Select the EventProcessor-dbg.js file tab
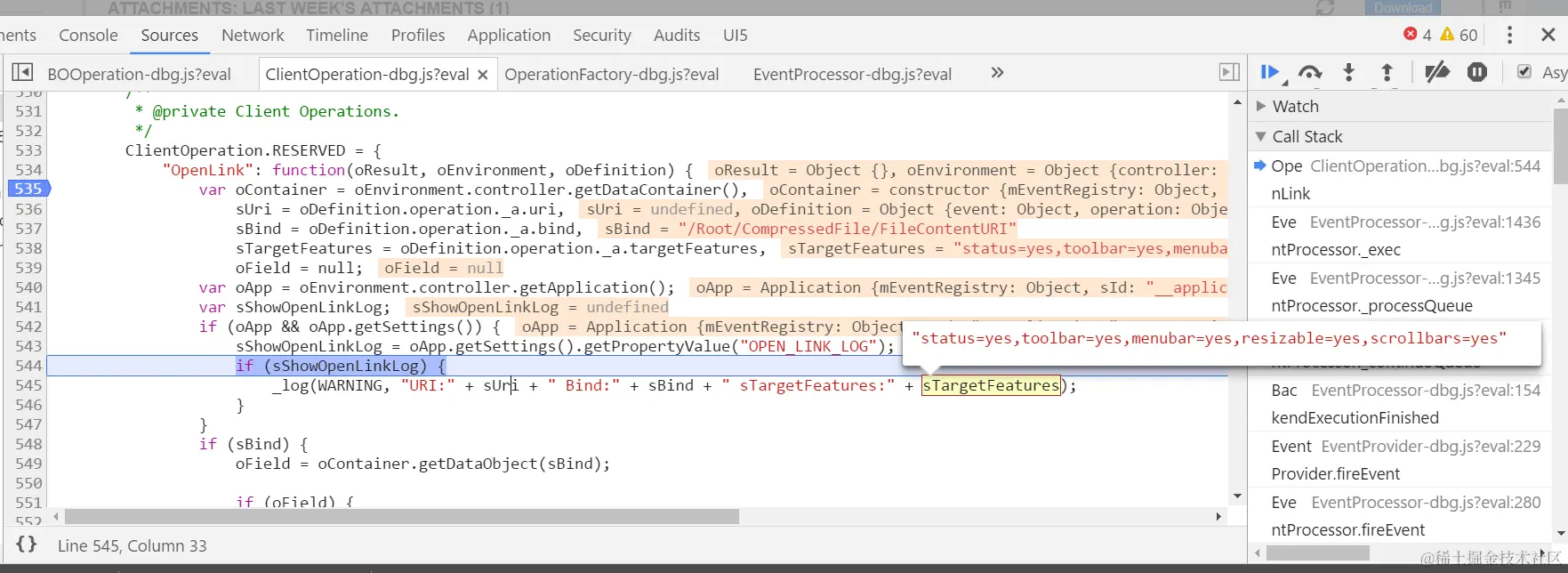Viewport: 1568px width, 573px height. [x=852, y=74]
